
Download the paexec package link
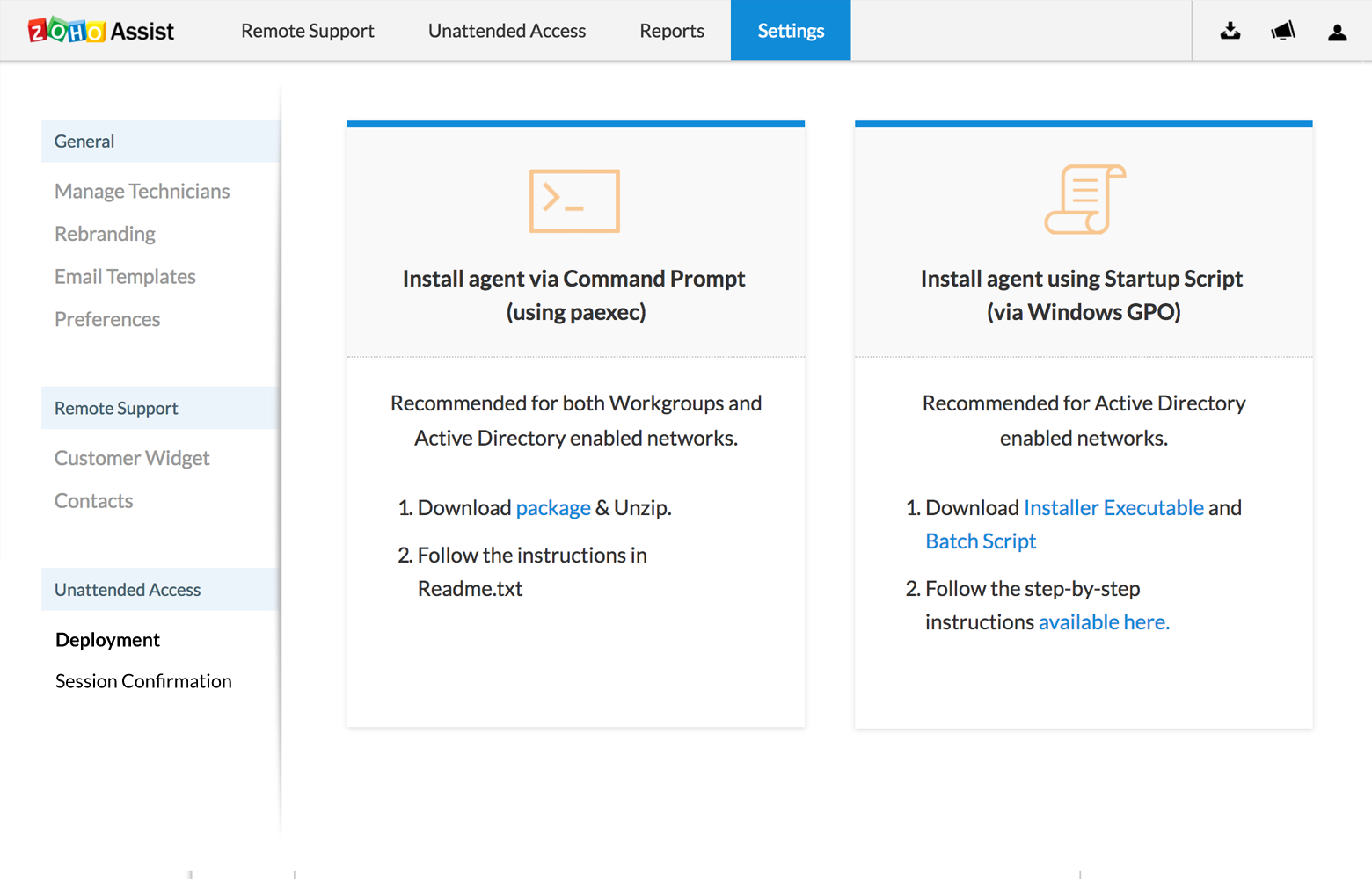tap(553, 508)
